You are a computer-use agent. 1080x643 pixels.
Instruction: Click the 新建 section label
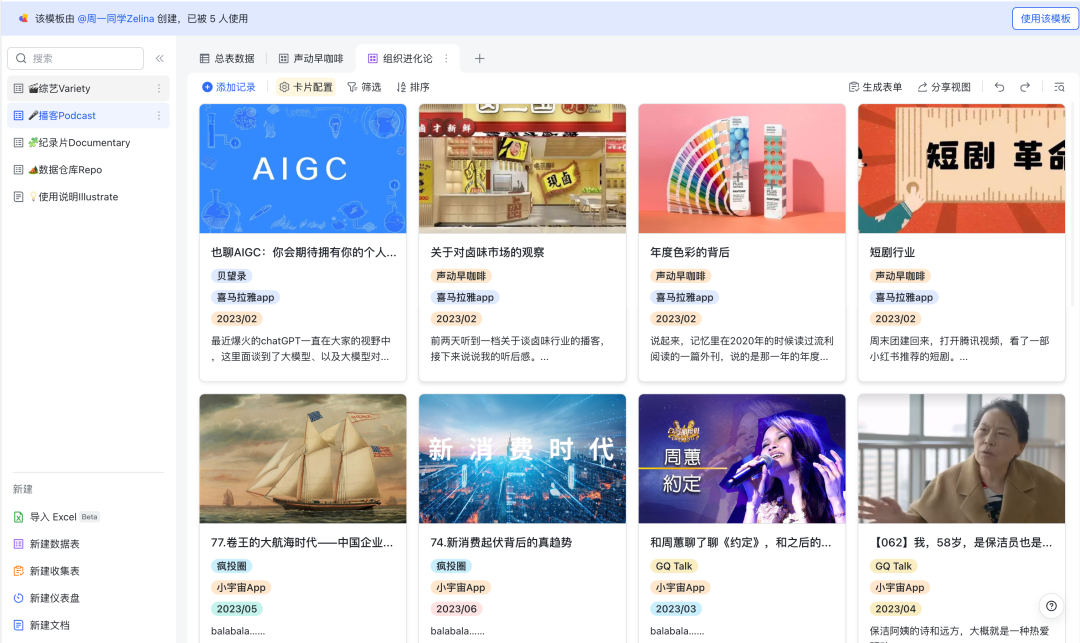(x=23, y=489)
